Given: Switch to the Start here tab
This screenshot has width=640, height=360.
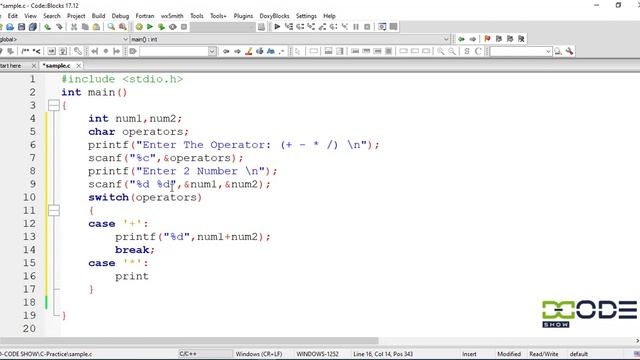Looking at the screenshot, I should point(11,65).
